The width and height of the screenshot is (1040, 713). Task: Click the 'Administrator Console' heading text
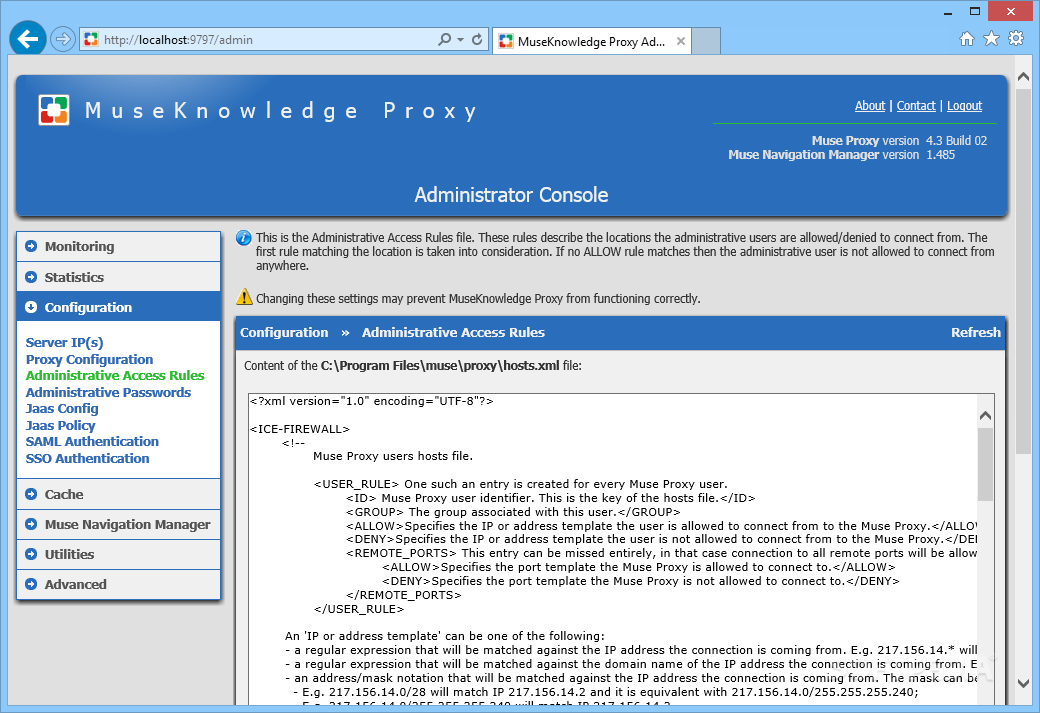point(511,195)
